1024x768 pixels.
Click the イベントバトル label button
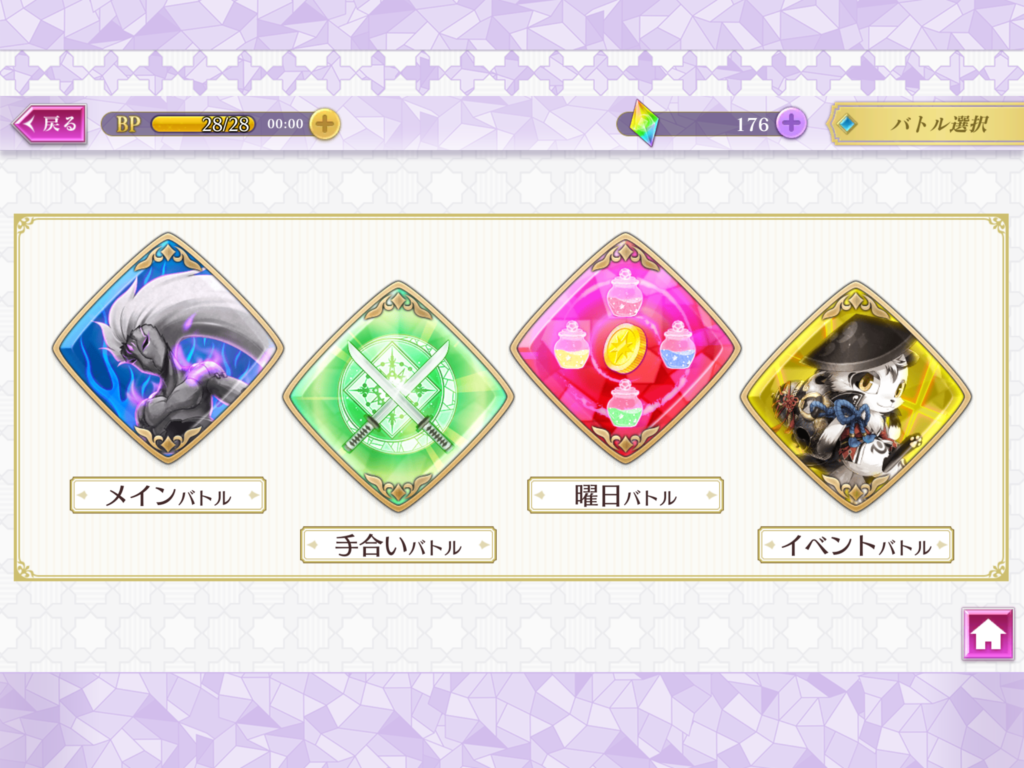pyautogui.click(x=856, y=545)
